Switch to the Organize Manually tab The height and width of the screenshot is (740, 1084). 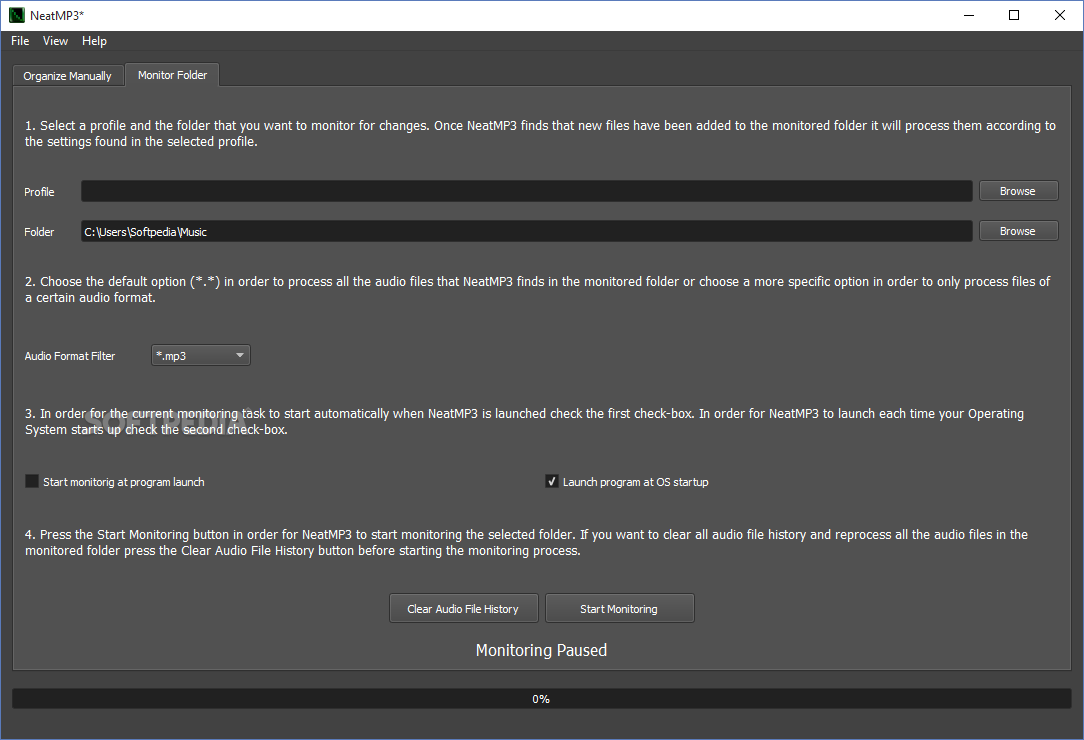pos(68,75)
